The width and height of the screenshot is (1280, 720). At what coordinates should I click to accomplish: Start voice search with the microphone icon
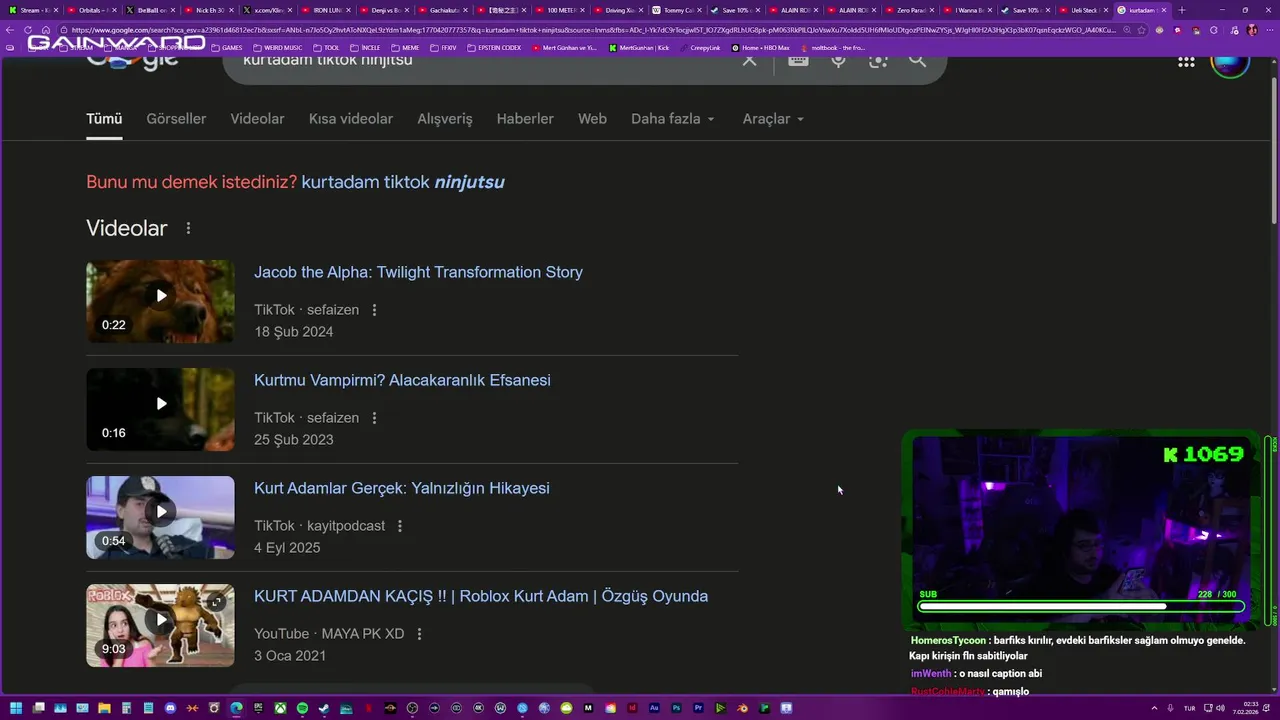pos(838,60)
